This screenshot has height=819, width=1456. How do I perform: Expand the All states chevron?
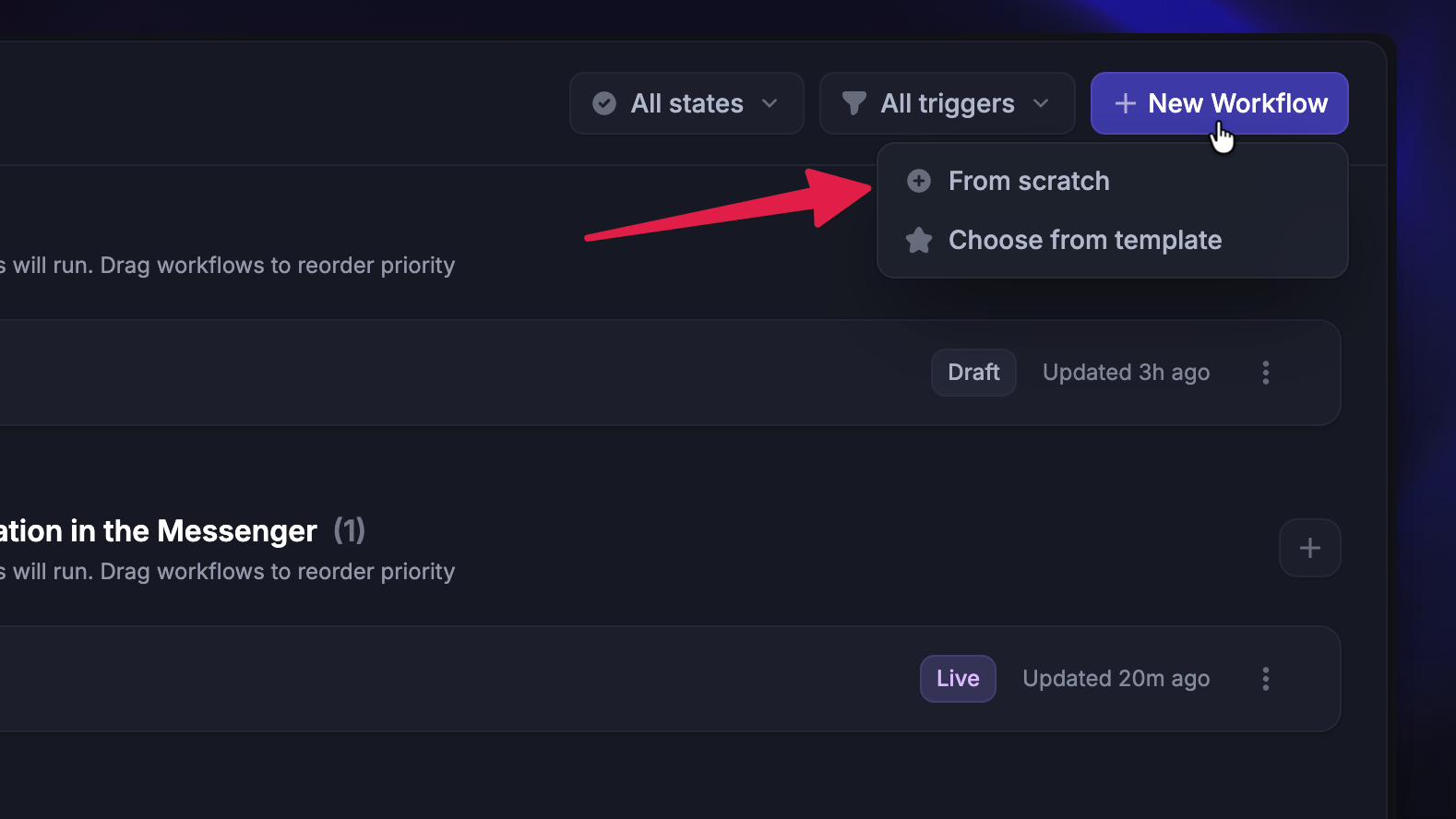[770, 103]
